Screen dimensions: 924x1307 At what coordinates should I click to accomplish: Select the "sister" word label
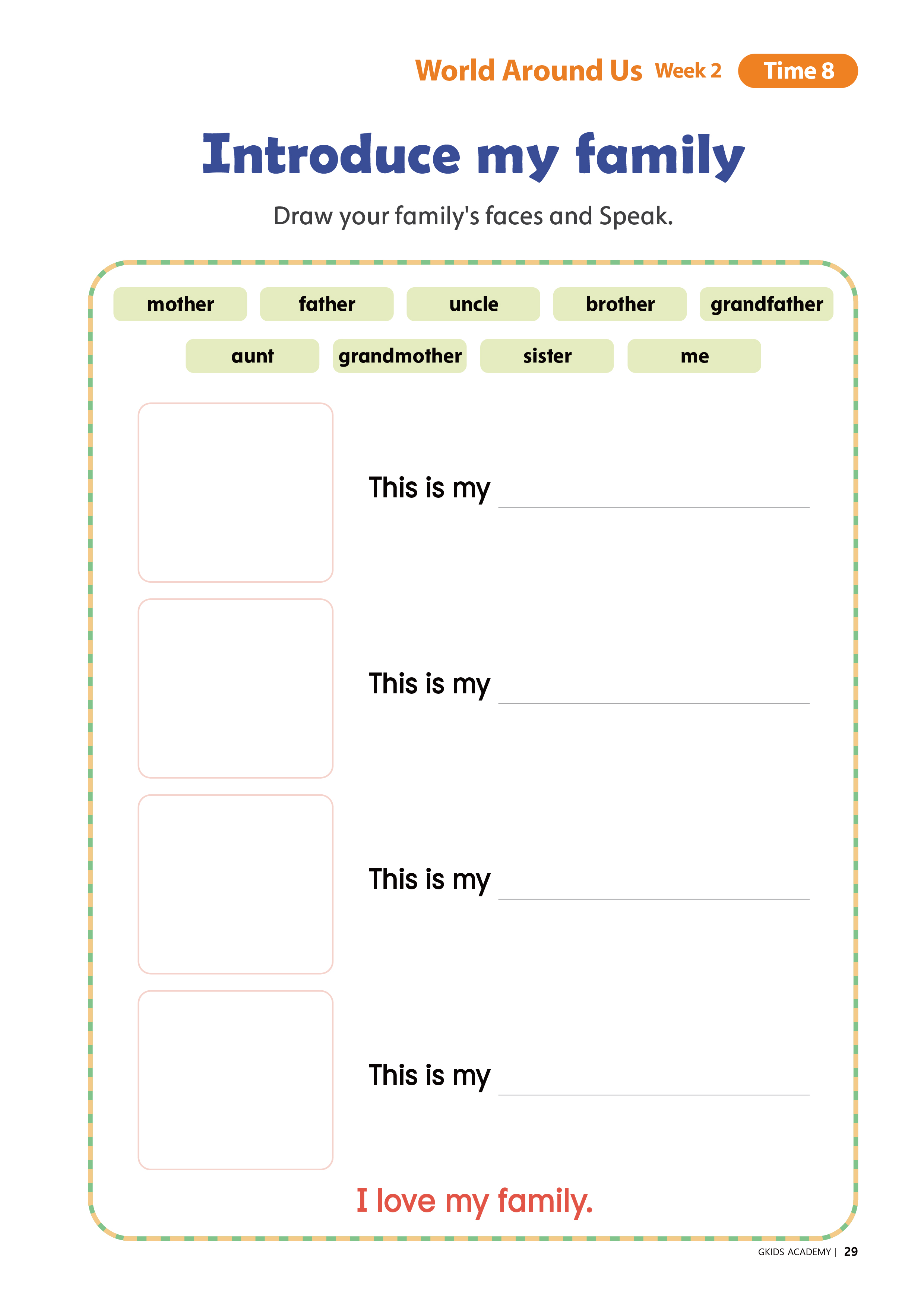pyautogui.click(x=547, y=356)
